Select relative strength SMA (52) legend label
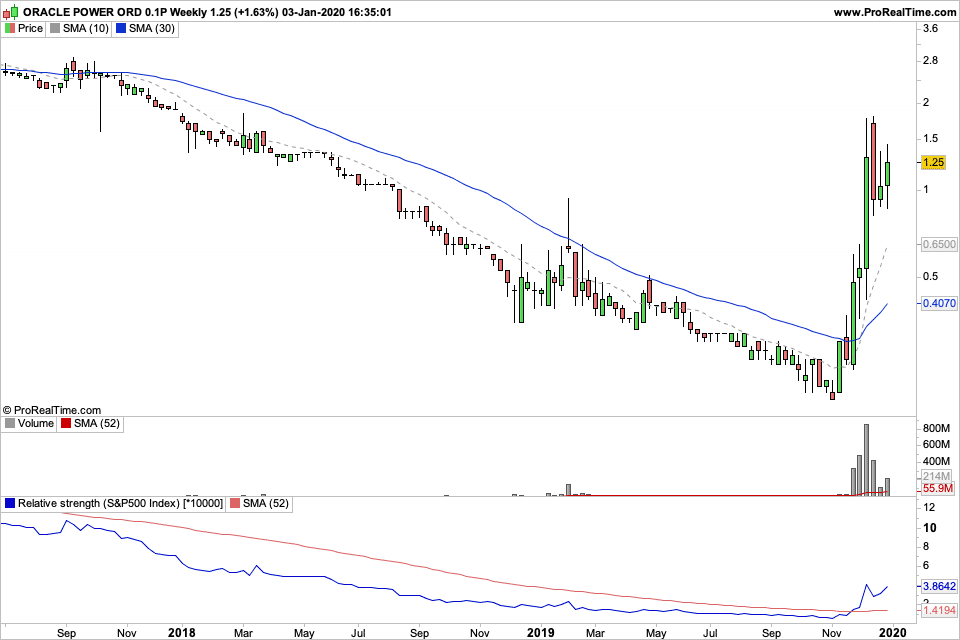The width and height of the screenshot is (960, 640). pyautogui.click(x=266, y=503)
